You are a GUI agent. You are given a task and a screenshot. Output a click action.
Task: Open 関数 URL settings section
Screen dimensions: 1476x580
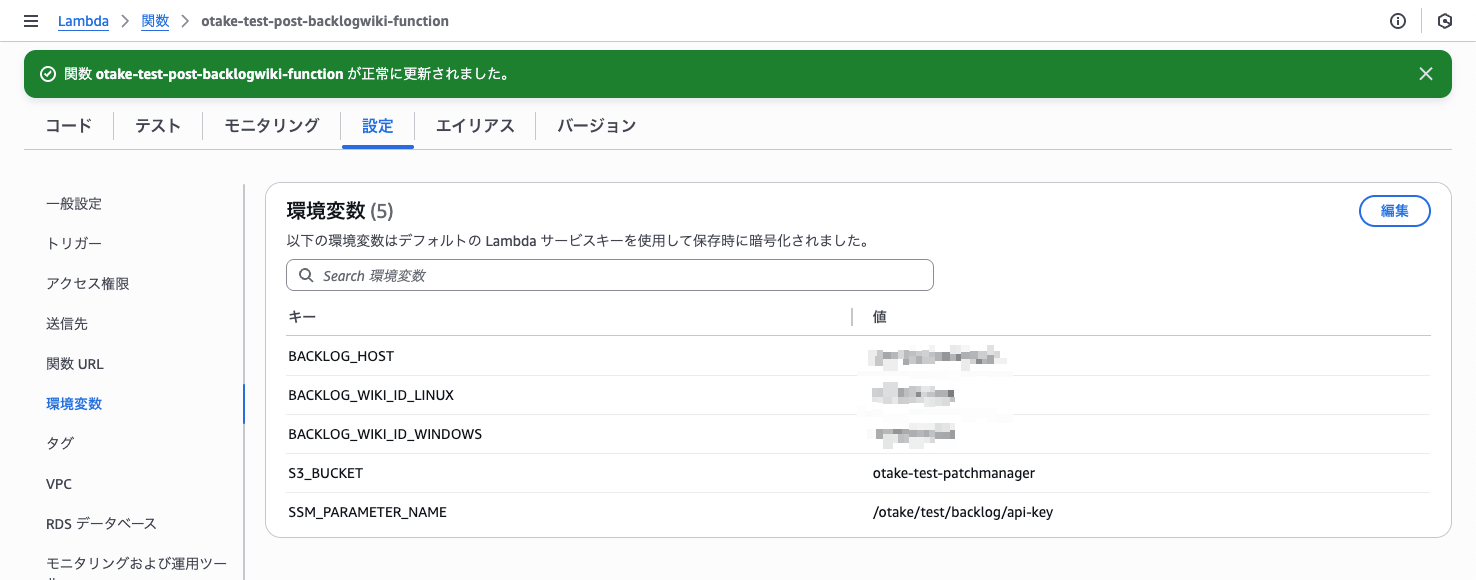75,364
